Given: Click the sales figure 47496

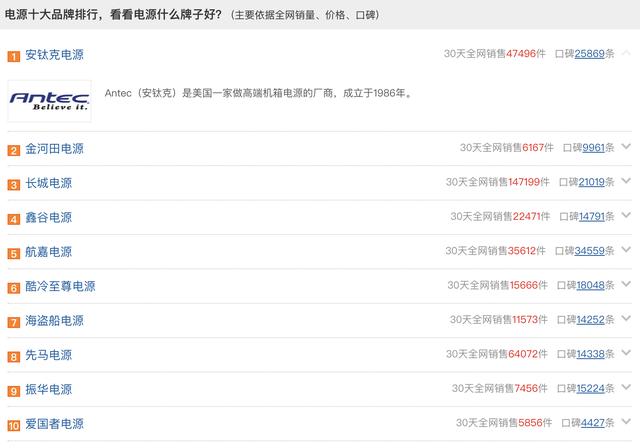Looking at the screenshot, I should coord(520,54).
